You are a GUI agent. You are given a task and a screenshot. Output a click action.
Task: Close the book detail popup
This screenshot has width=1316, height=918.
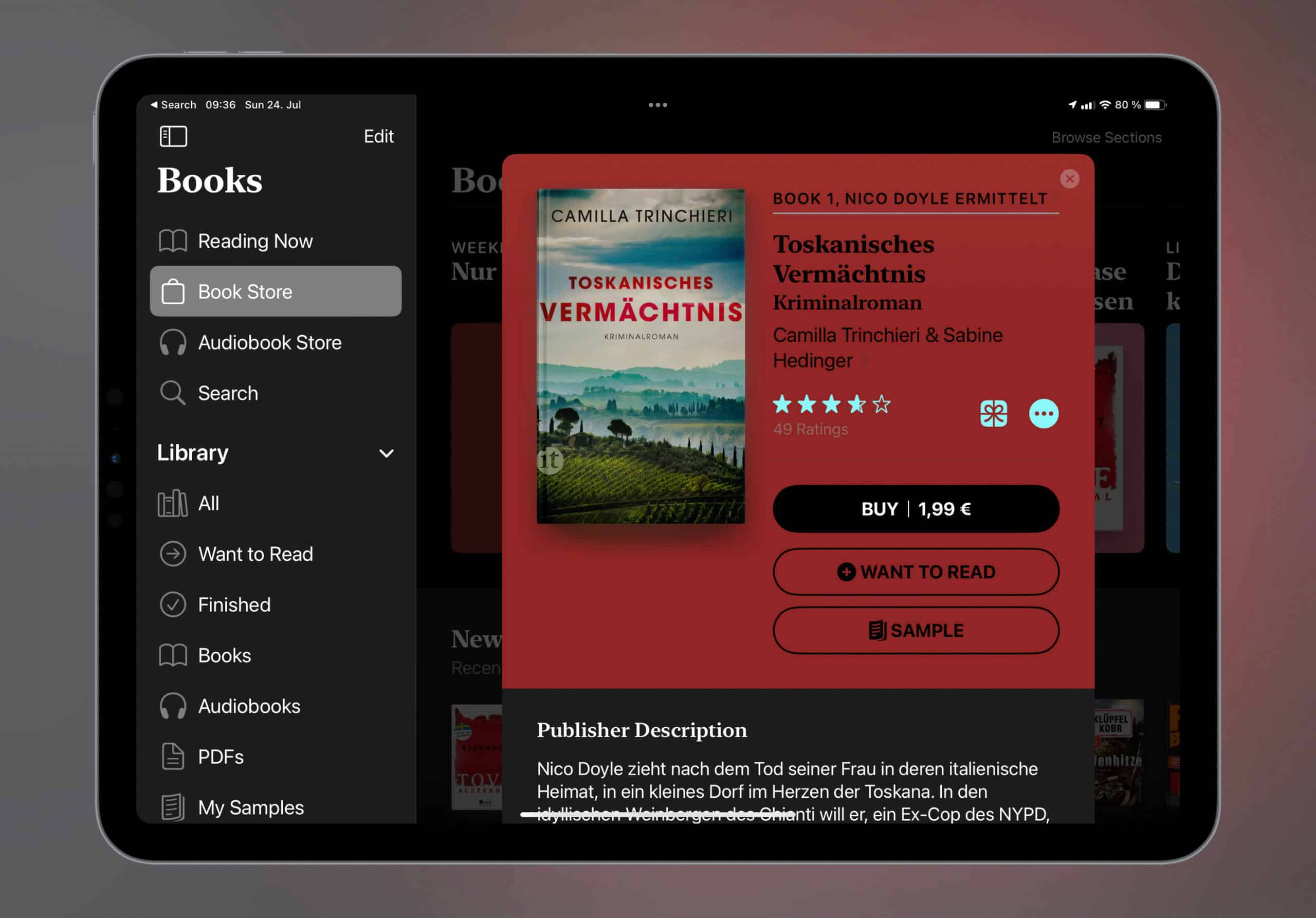(x=1070, y=179)
